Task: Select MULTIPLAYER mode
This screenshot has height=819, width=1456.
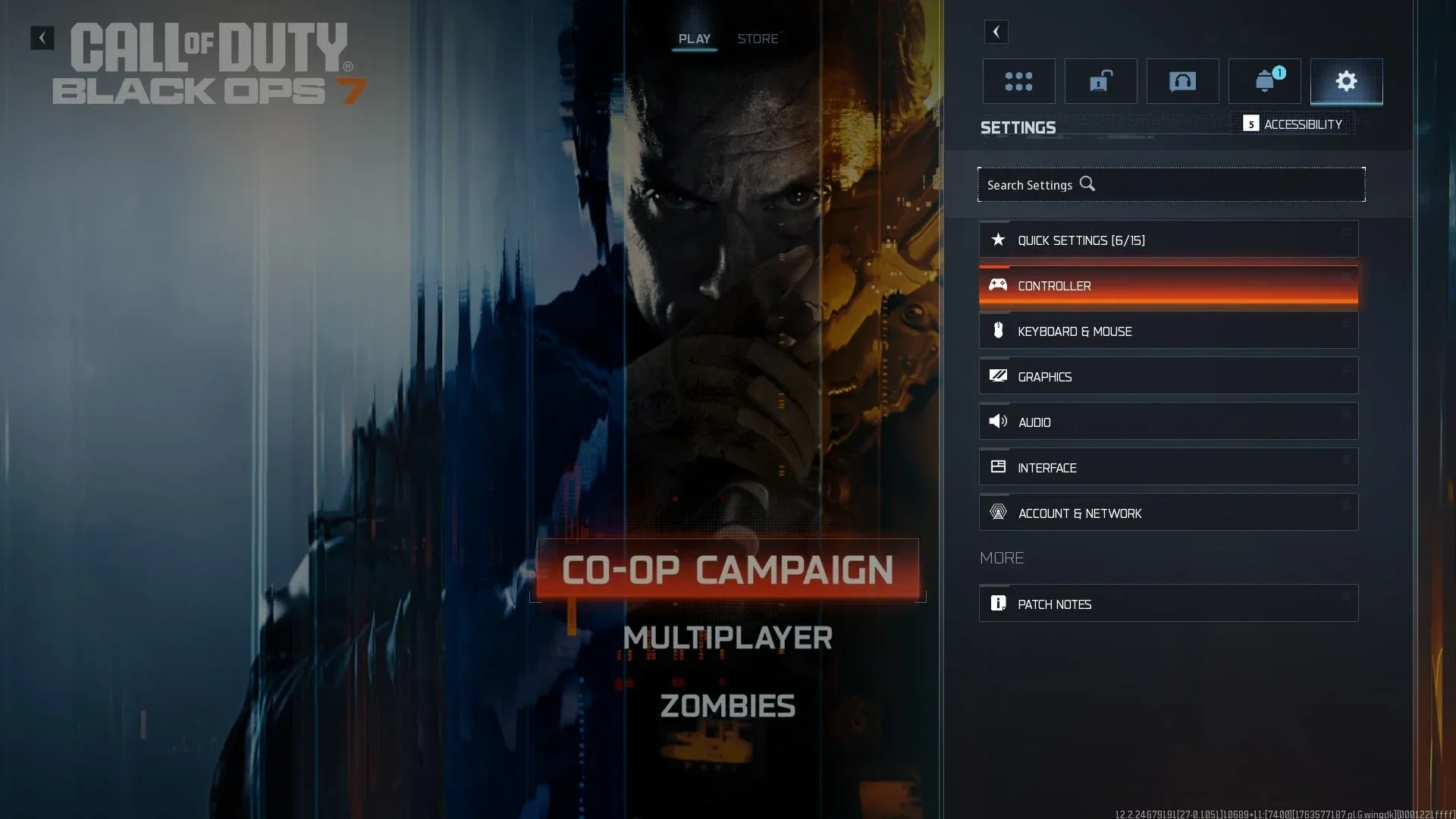Action: click(727, 638)
